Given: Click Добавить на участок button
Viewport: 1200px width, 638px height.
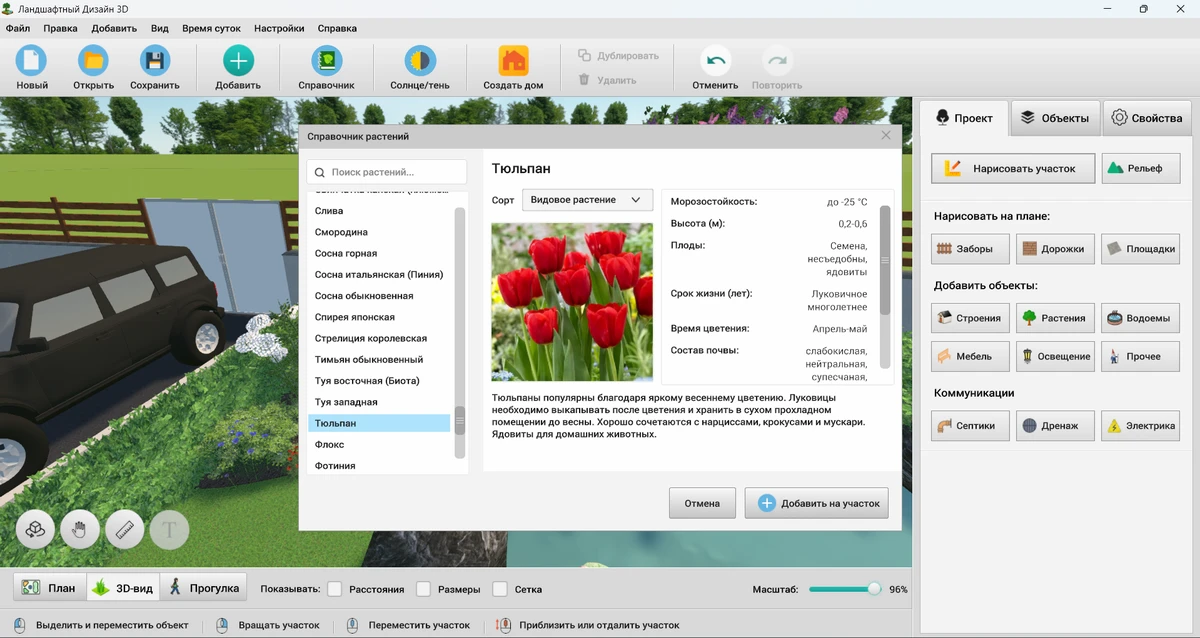Looking at the screenshot, I should tap(816, 503).
